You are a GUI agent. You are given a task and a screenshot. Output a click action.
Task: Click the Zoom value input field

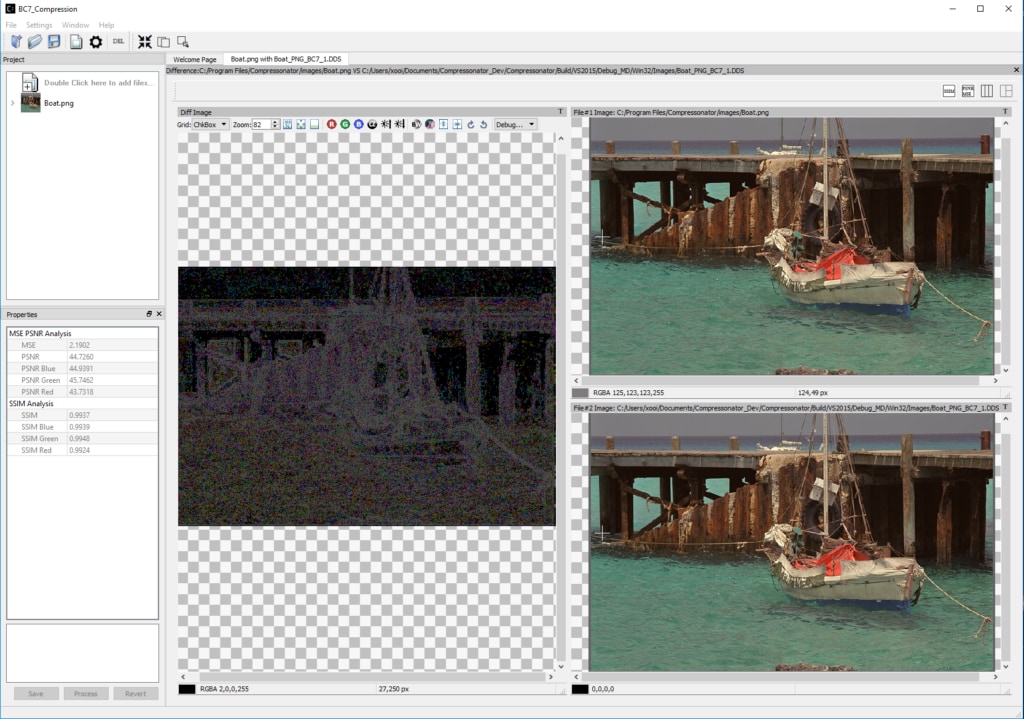[x=262, y=124]
